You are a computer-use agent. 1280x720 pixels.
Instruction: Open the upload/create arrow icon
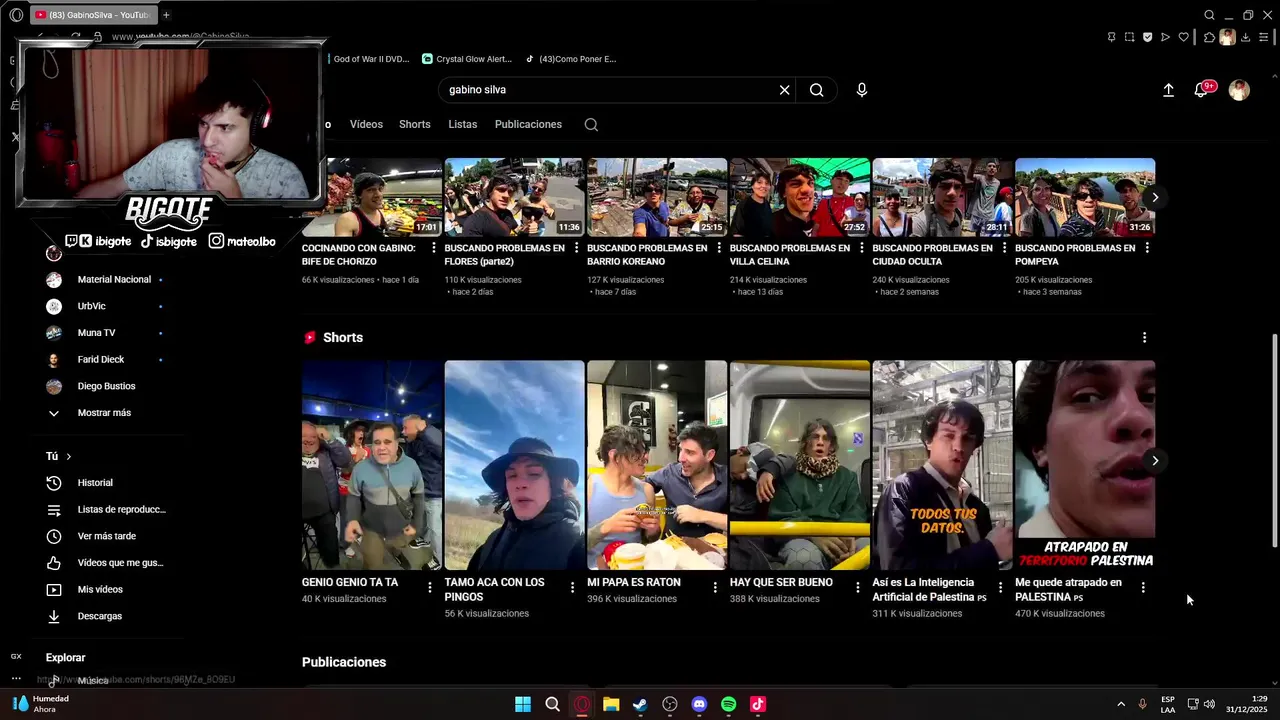point(1168,90)
